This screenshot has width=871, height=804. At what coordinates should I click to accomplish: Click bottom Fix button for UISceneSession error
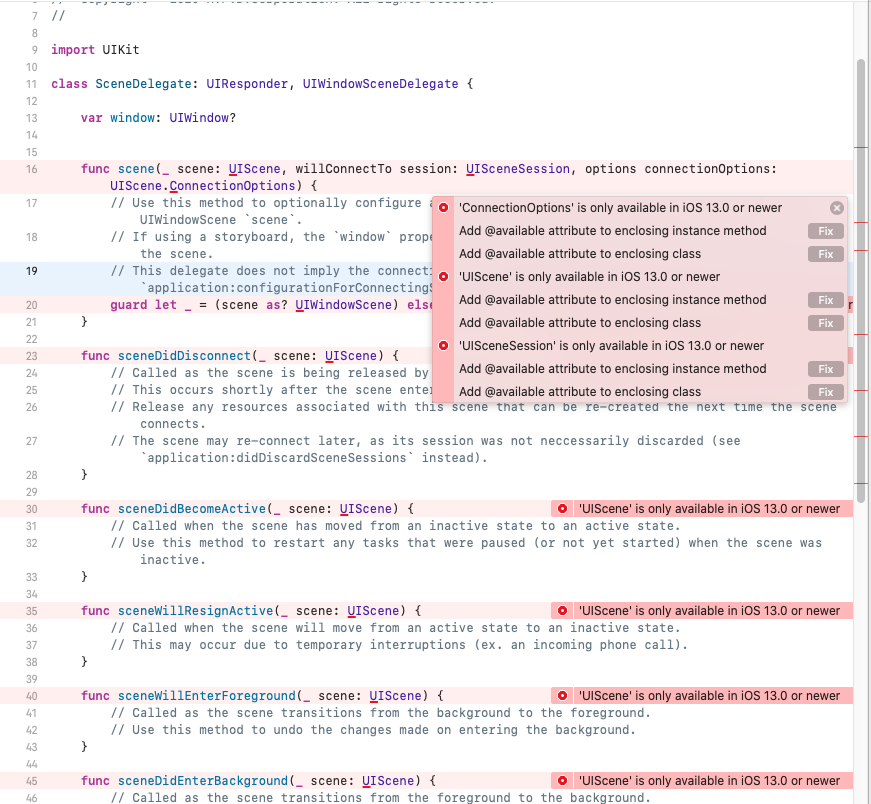(x=824, y=391)
